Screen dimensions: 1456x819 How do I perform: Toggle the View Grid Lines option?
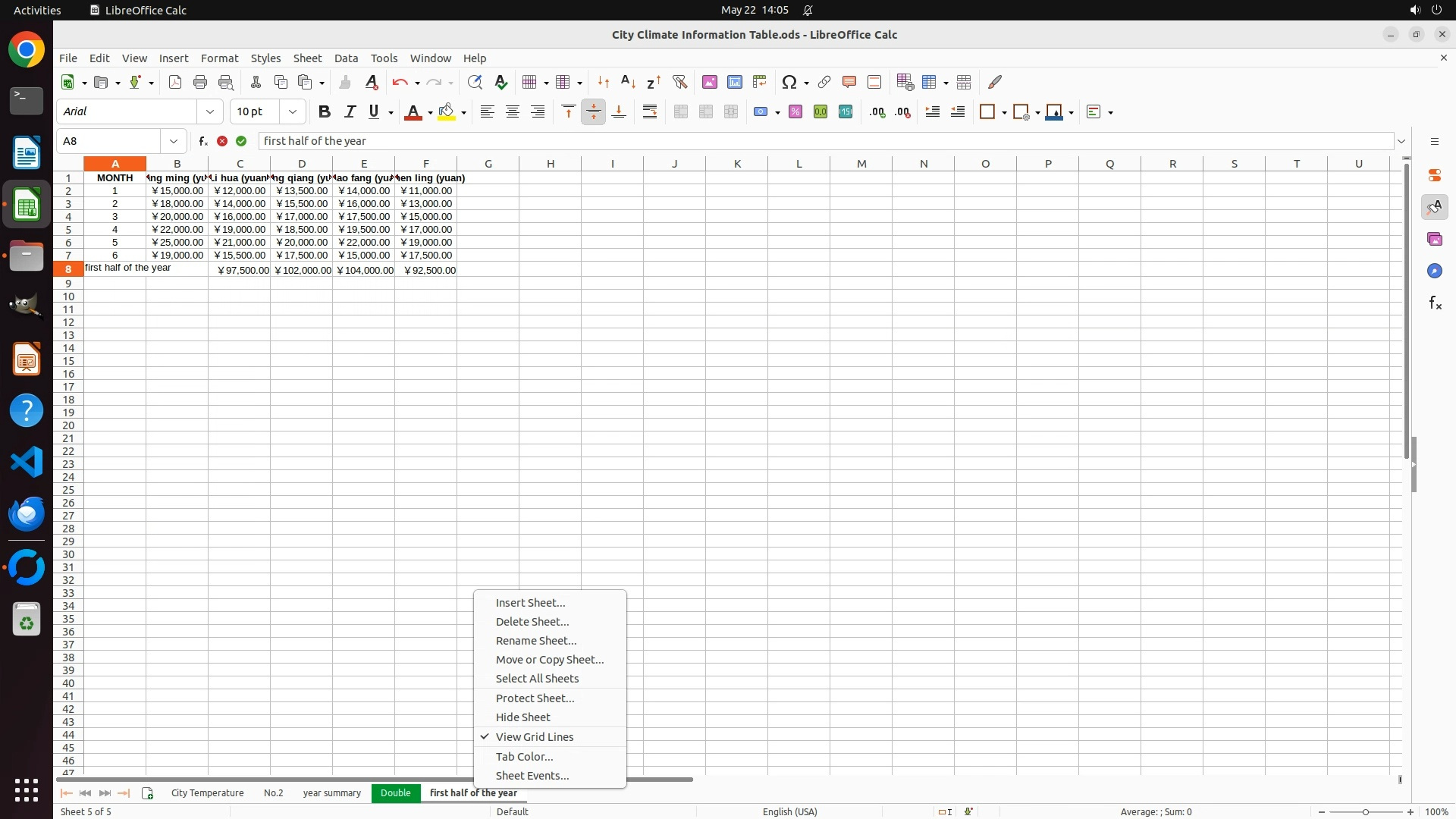[534, 737]
